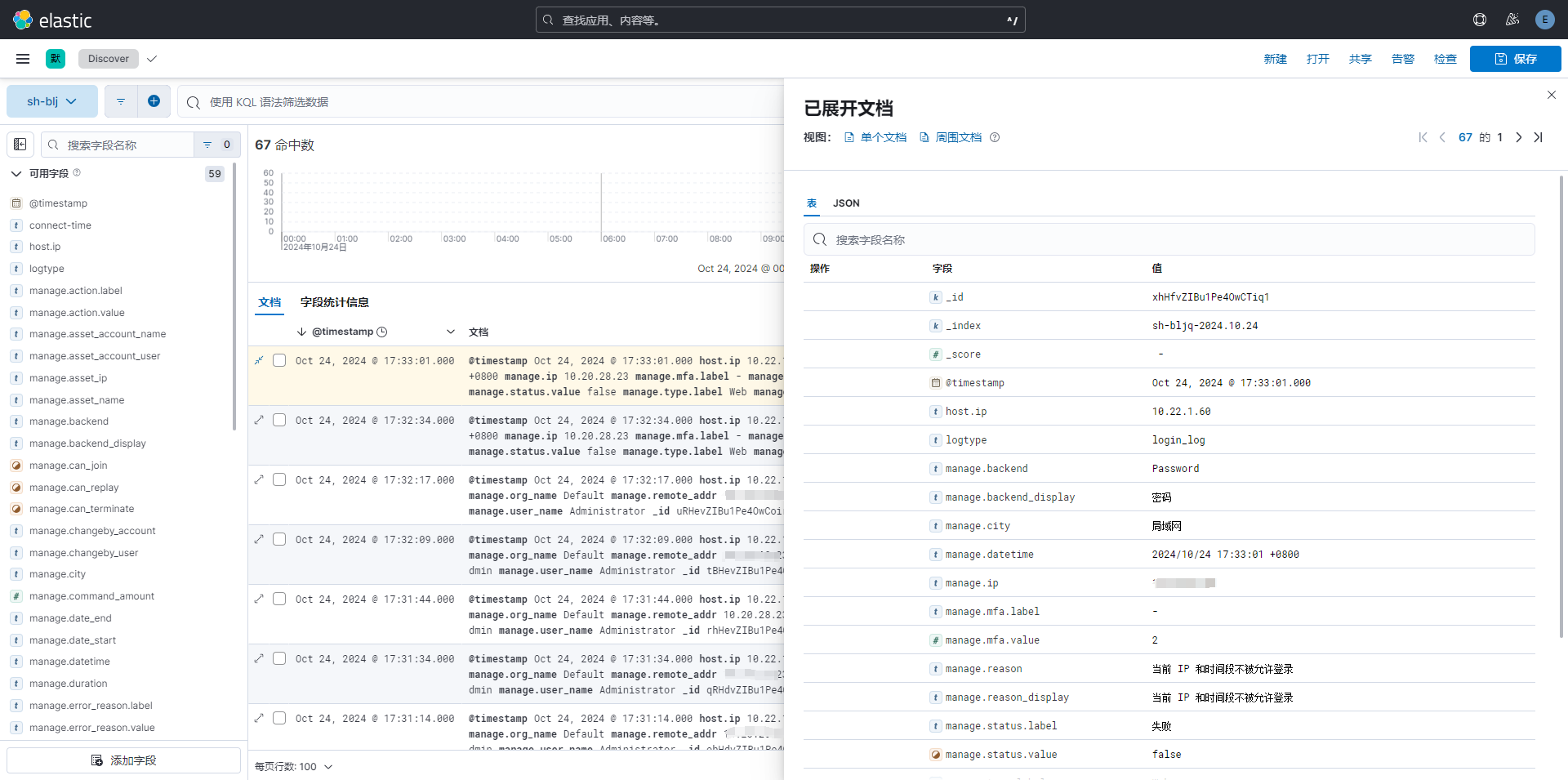This screenshot has height=780, width=1568.
Task: Click the clock icon on @timestamp column
Action: [x=382, y=332]
